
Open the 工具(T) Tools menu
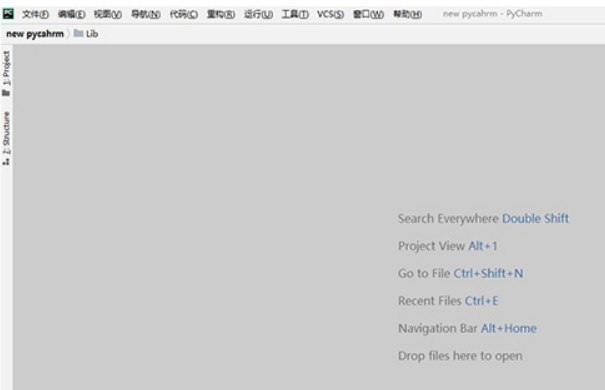[295, 14]
